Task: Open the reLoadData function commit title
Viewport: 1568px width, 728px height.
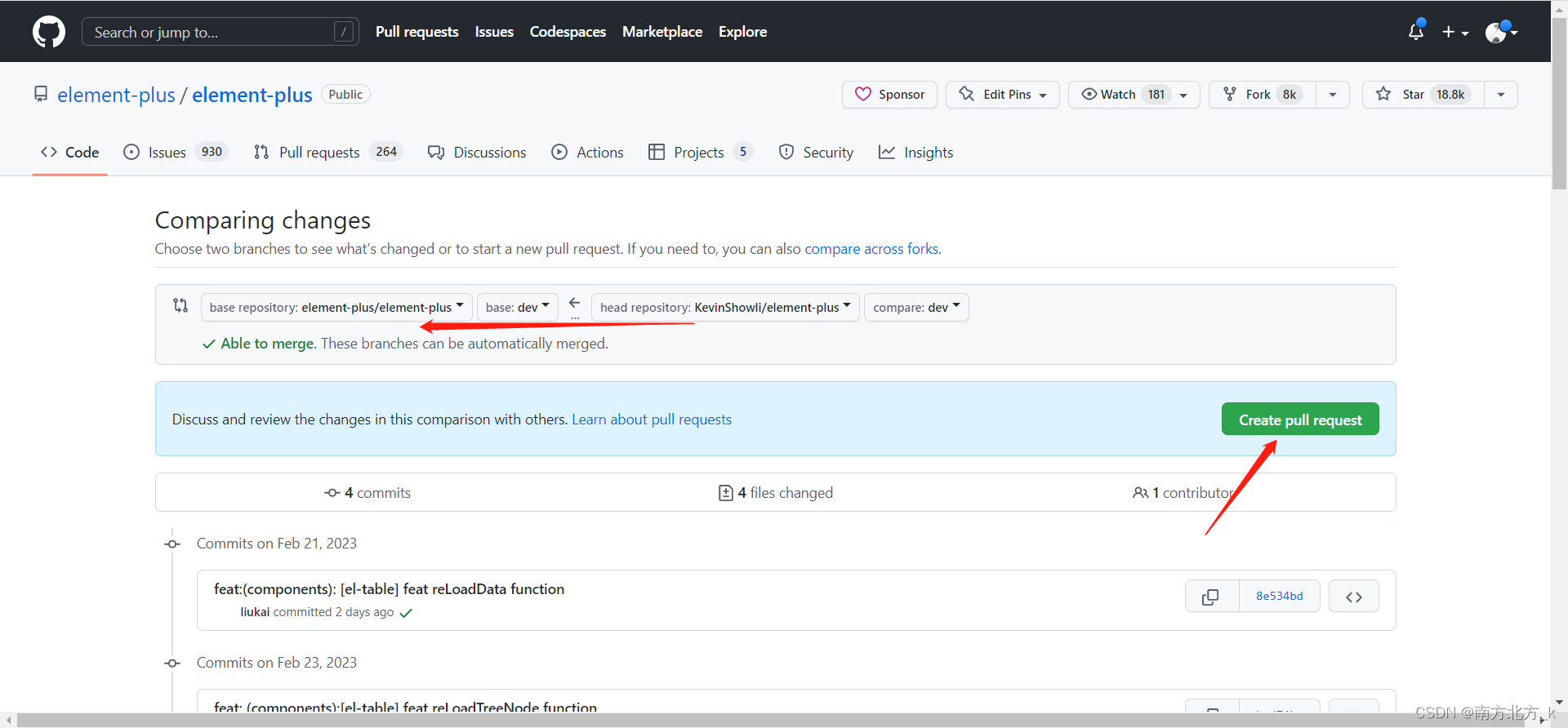Action: [389, 589]
